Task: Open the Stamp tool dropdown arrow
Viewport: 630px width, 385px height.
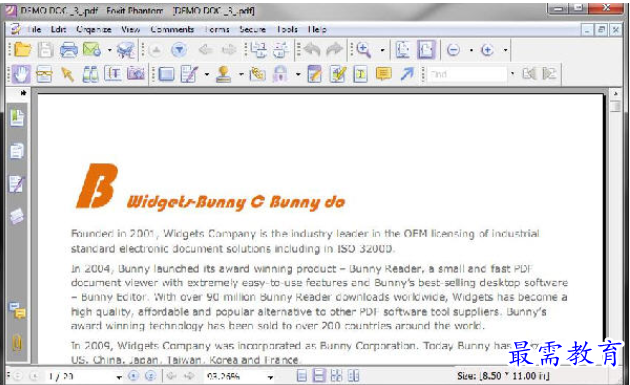Action: (241, 74)
